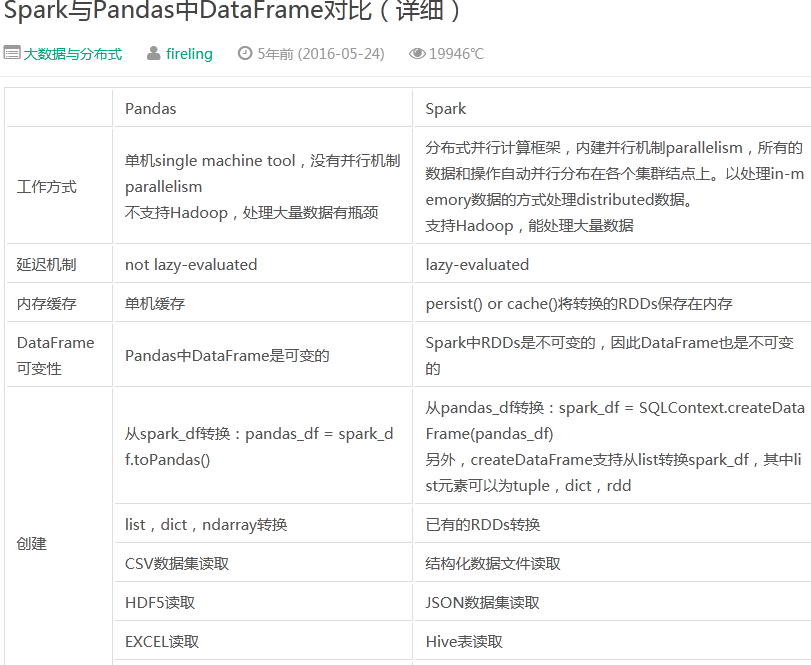
Task: Click the Spark中RDDs是不可变的 cell
Action: click(612, 355)
